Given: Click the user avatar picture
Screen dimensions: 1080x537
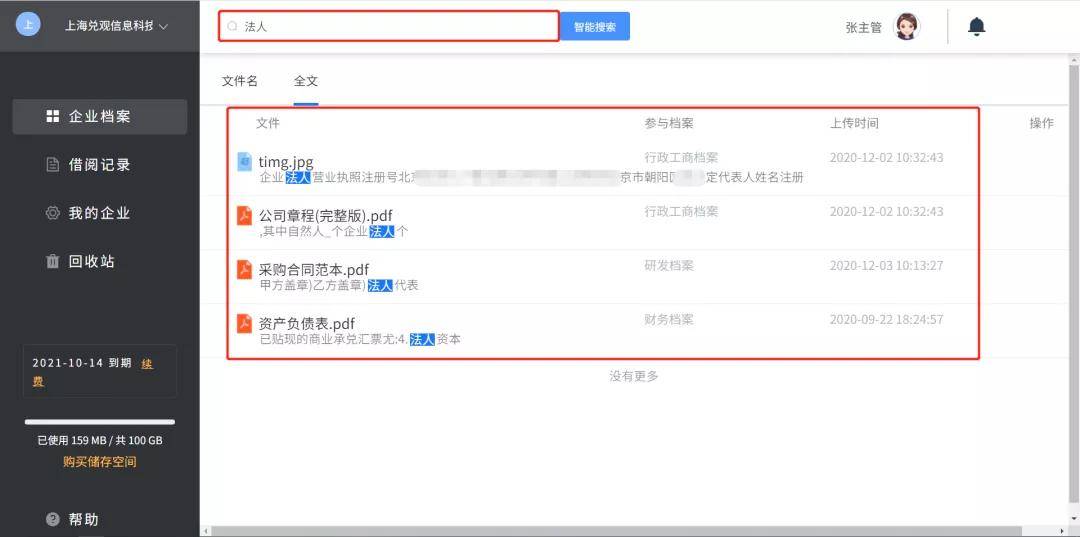Looking at the screenshot, I should tap(906, 27).
